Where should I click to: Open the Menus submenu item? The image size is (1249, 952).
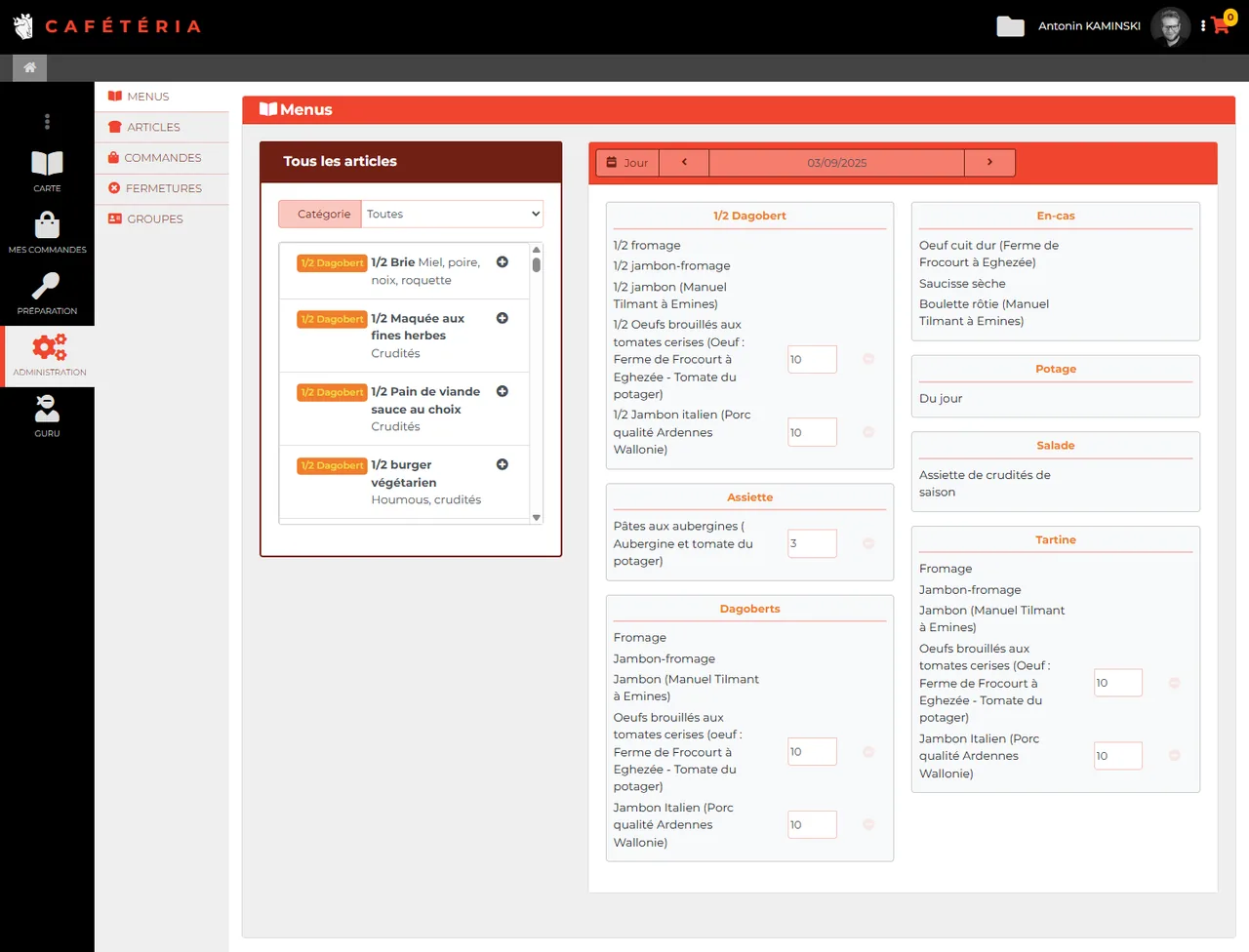(162, 97)
